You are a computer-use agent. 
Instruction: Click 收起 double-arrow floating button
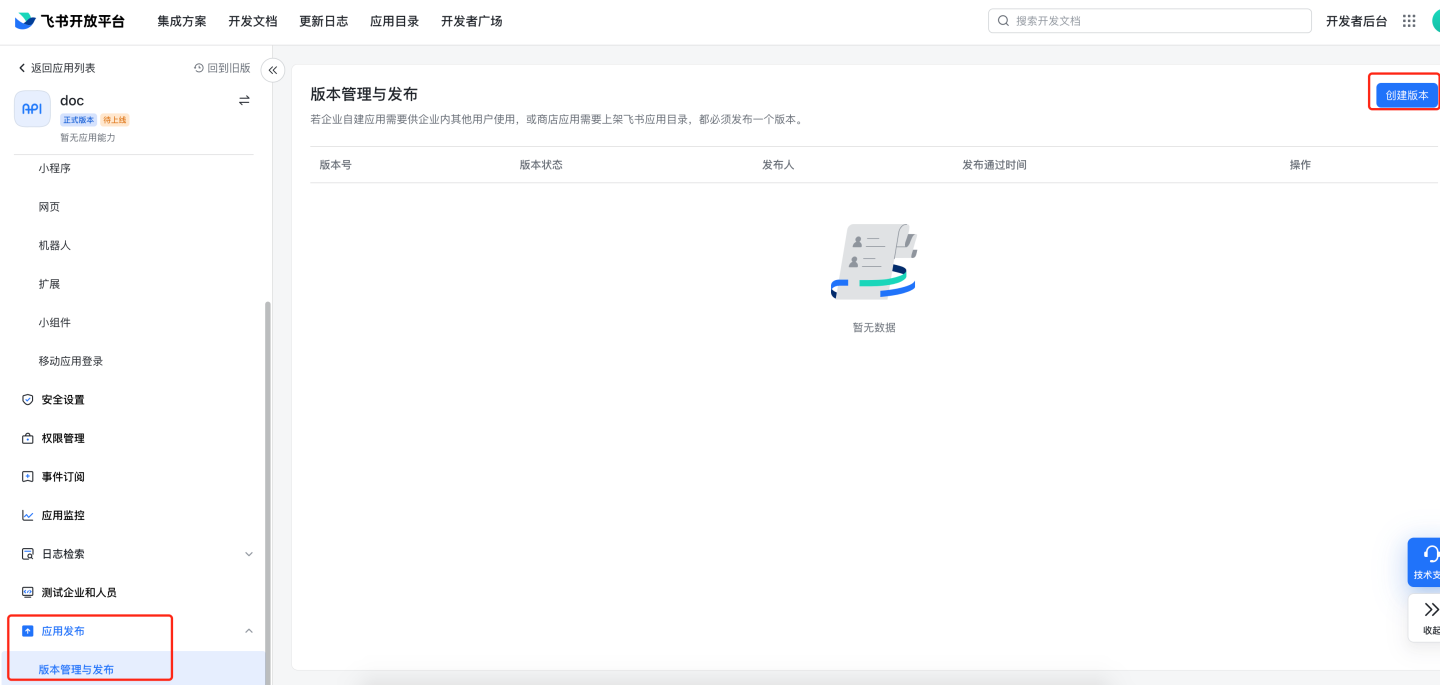pyautogui.click(x=1429, y=617)
